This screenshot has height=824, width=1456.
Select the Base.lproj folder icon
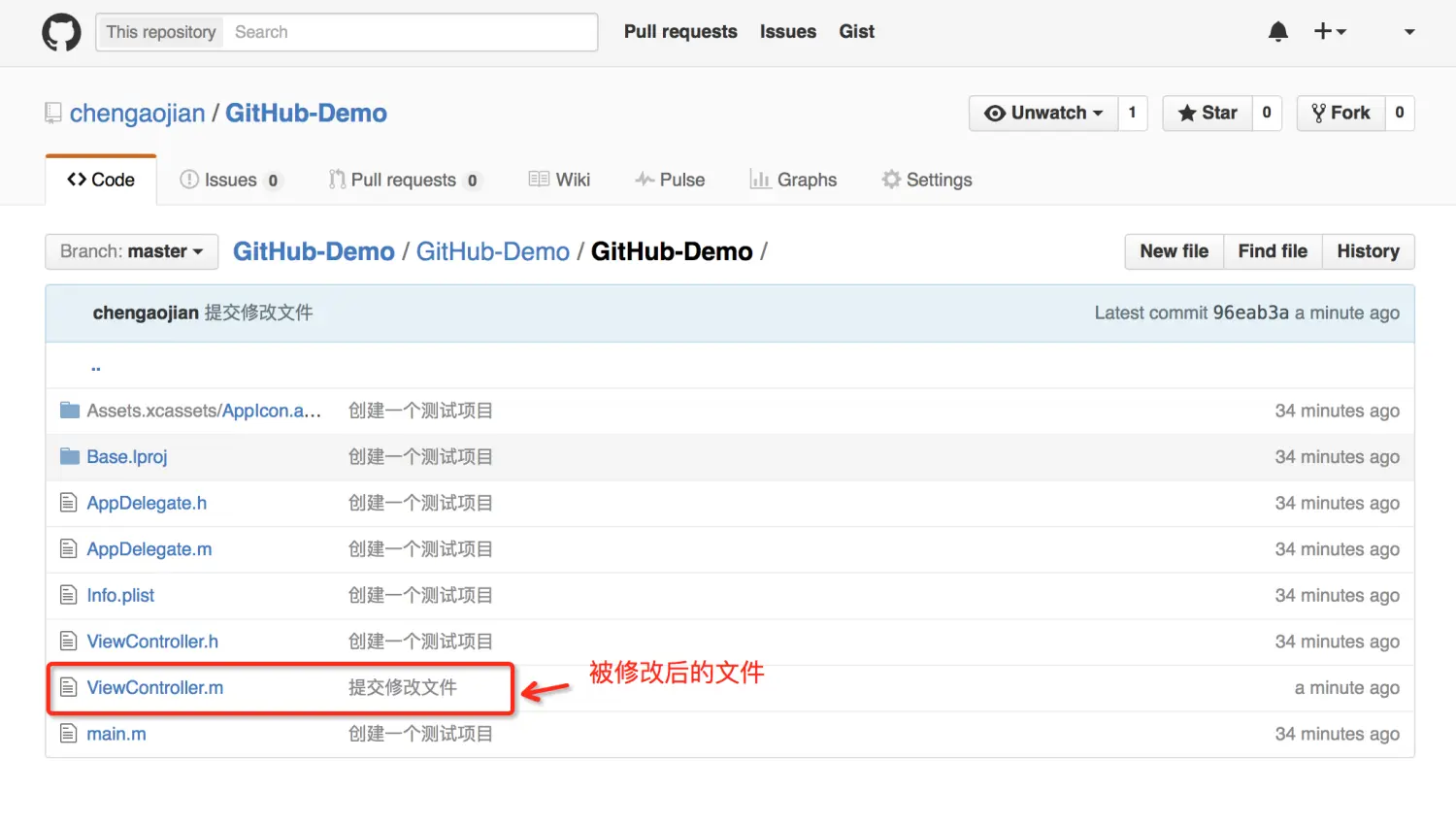click(70, 456)
